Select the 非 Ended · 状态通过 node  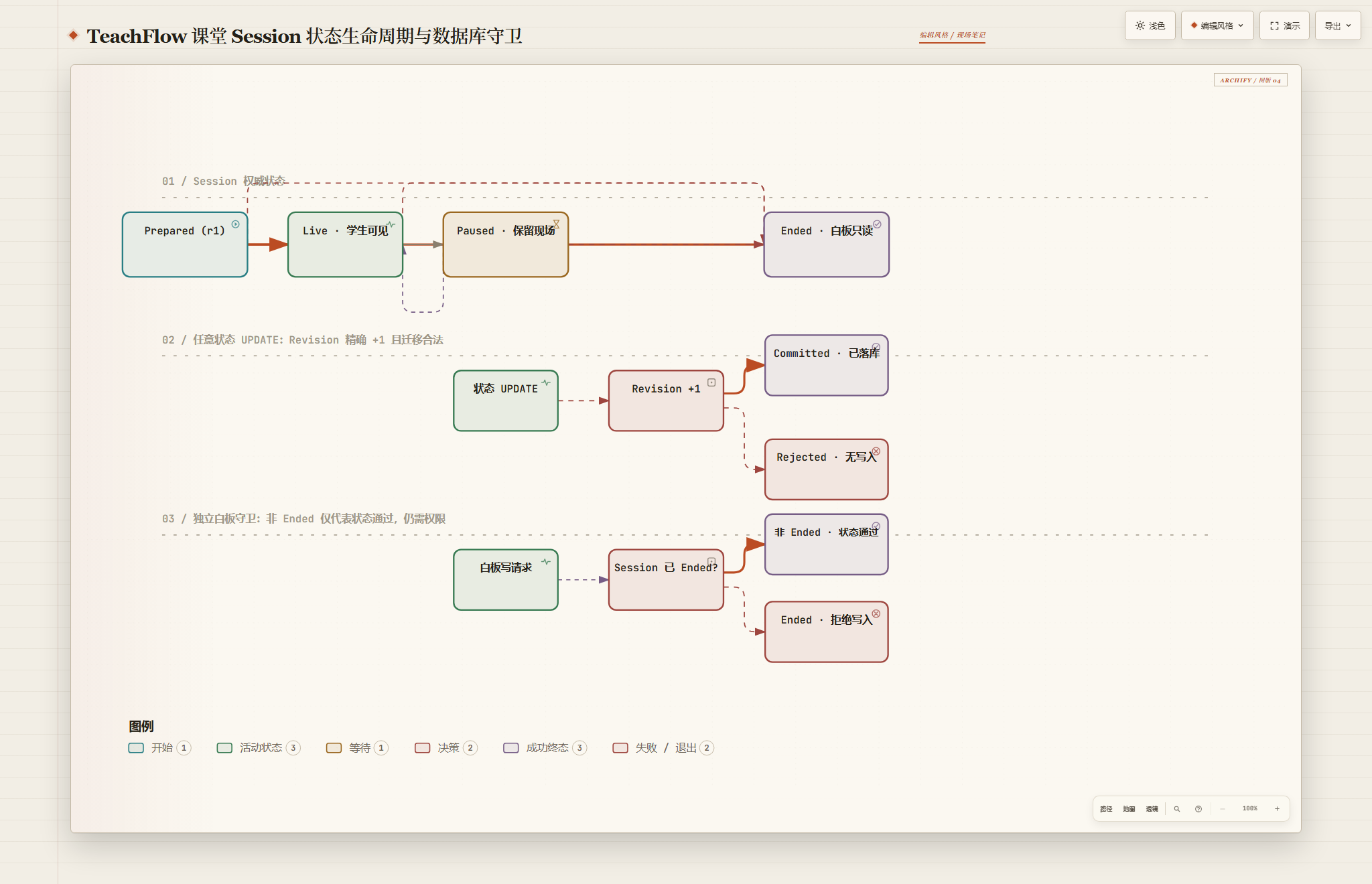pyautogui.click(x=827, y=544)
